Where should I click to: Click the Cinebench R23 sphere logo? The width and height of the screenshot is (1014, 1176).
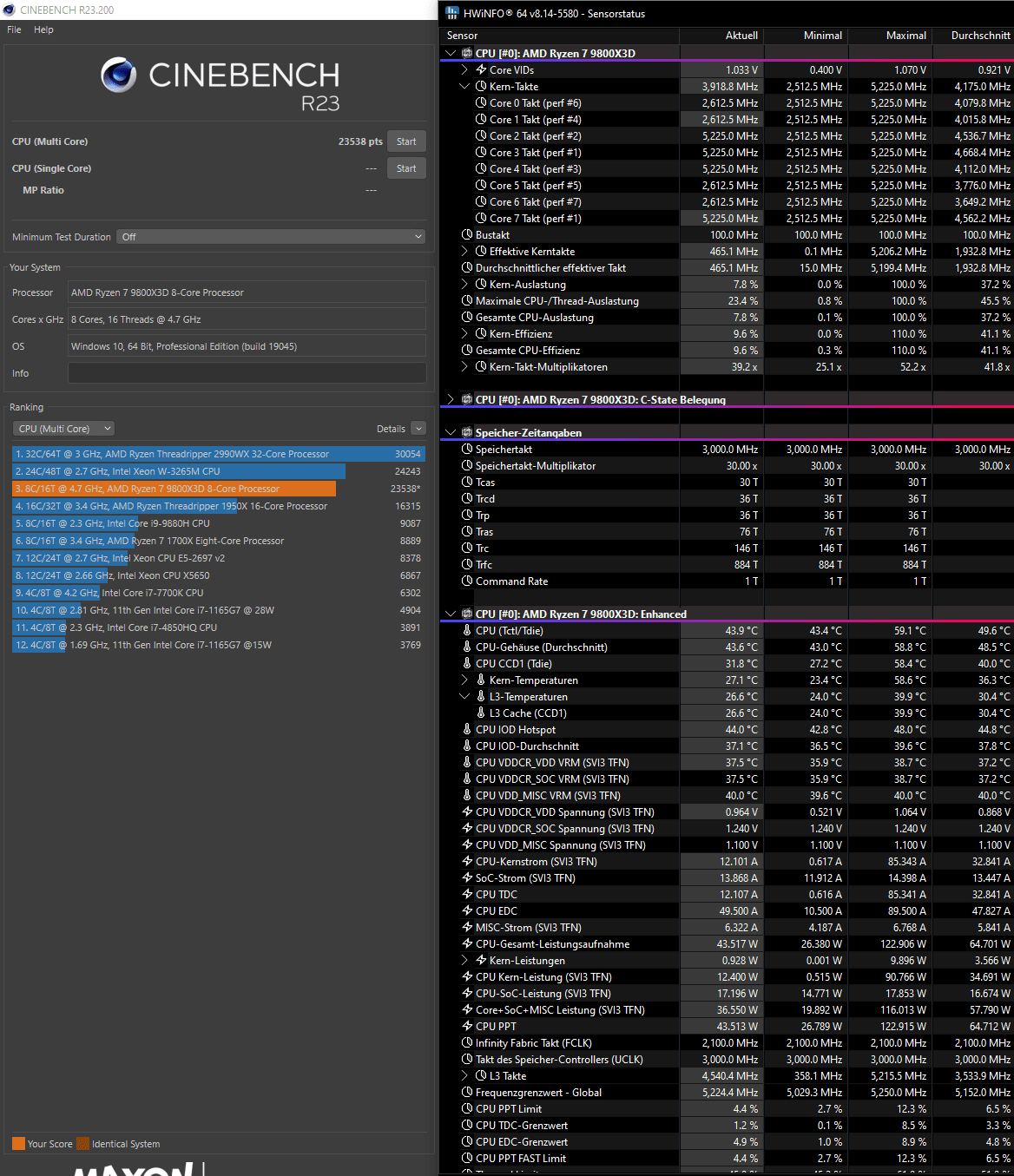118,75
